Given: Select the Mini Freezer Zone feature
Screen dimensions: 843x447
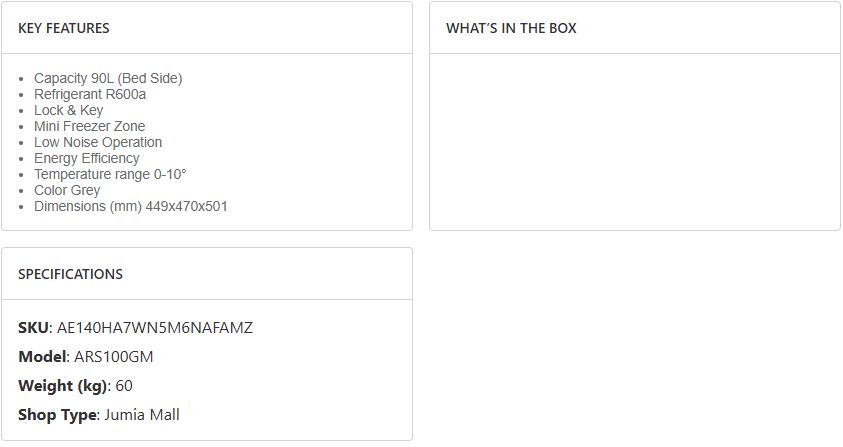Looking at the screenshot, I should [89, 126].
